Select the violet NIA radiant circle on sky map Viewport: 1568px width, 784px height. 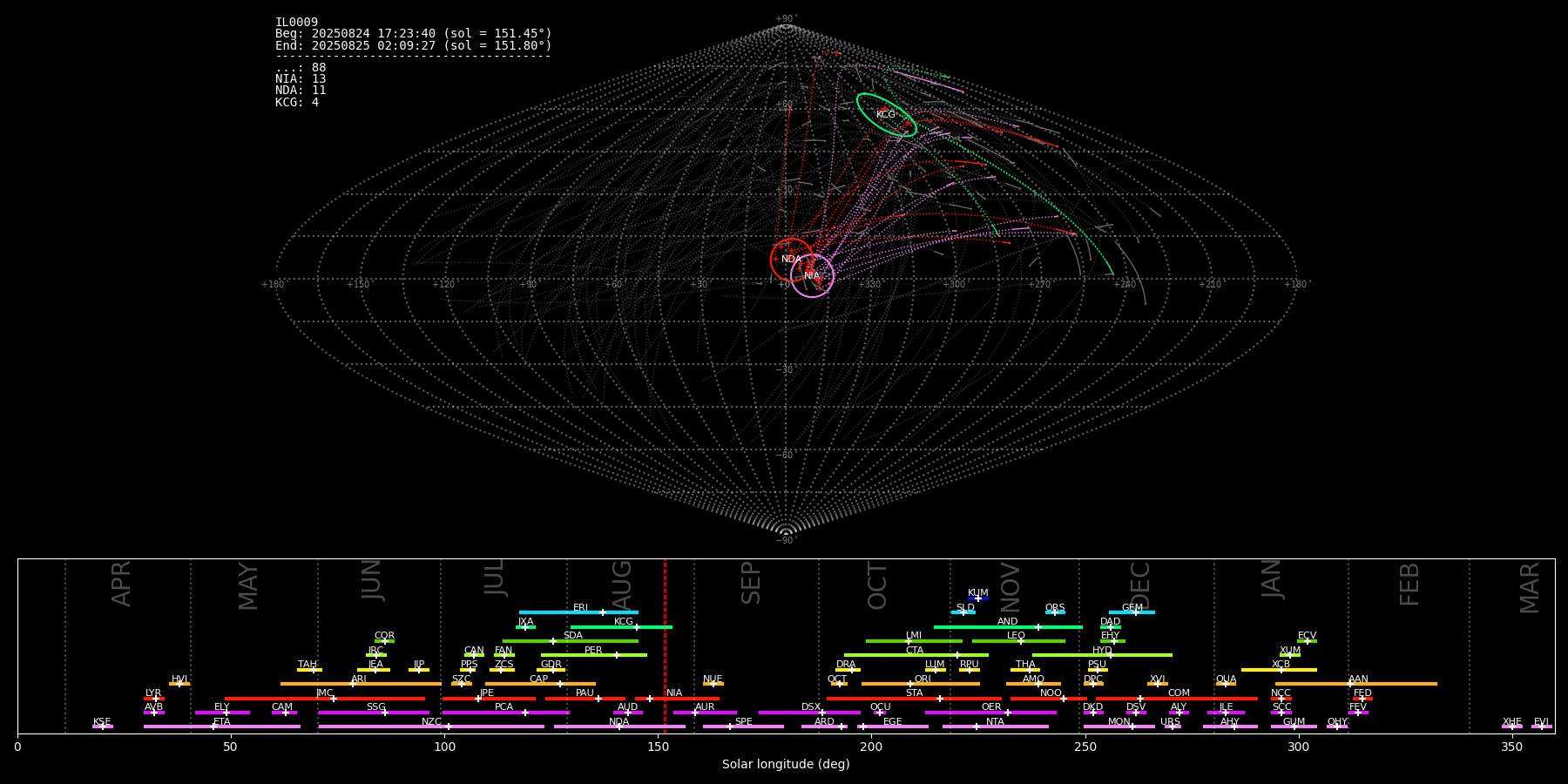point(812,275)
